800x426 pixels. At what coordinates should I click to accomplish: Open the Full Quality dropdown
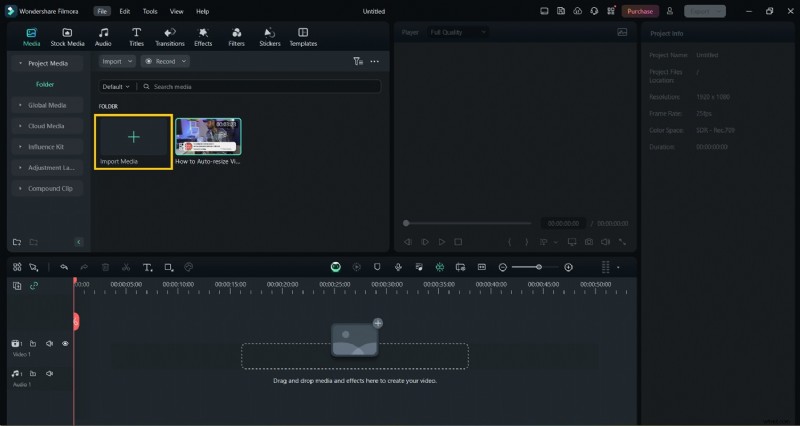(457, 32)
